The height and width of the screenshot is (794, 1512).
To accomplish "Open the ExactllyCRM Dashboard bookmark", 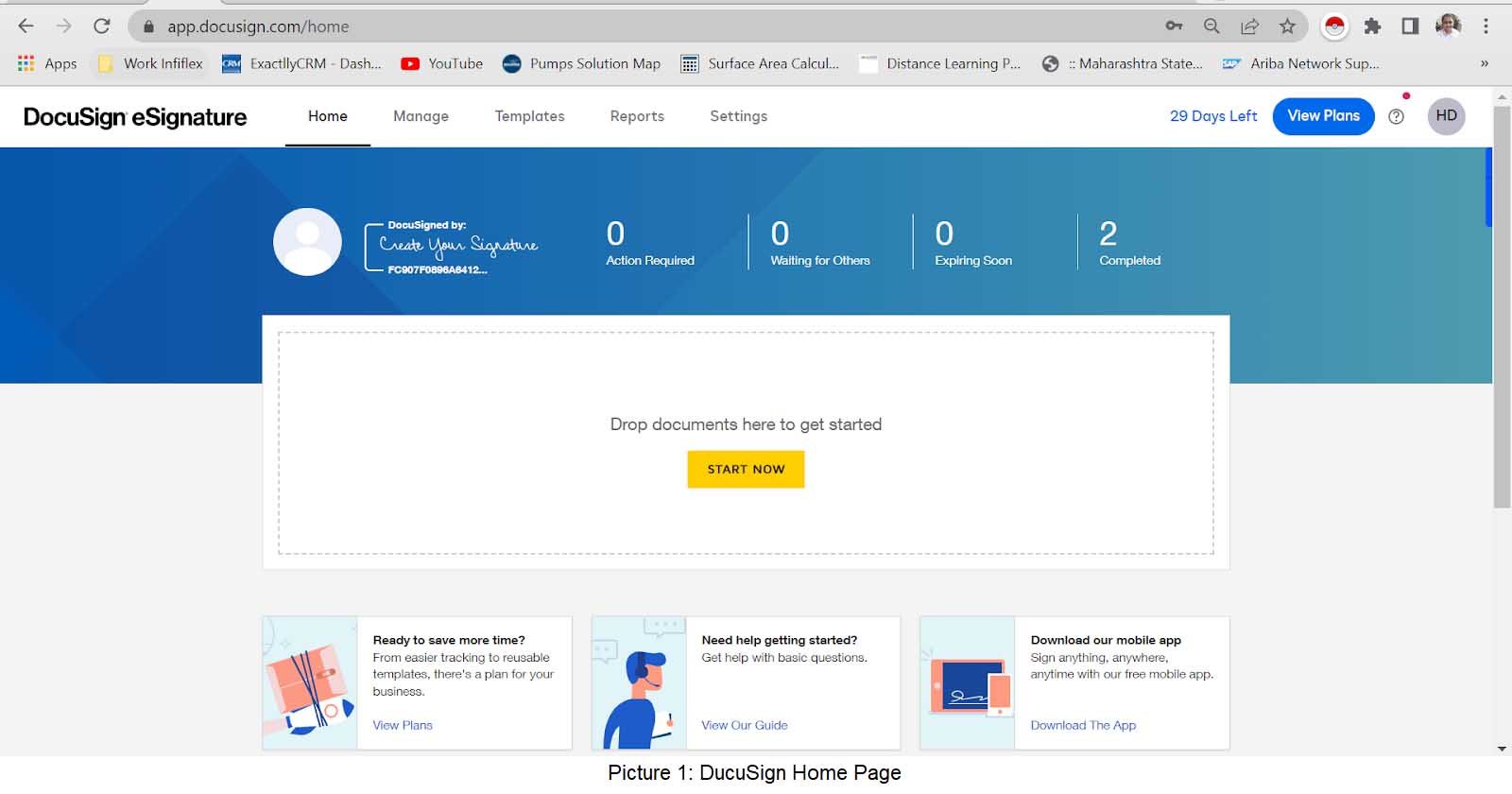I will [301, 63].
